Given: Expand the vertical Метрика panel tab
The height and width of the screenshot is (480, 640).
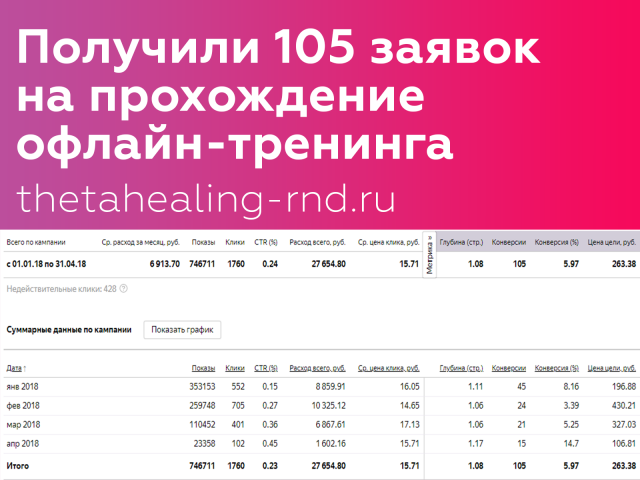Looking at the screenshot, I should tap(429, 255).
